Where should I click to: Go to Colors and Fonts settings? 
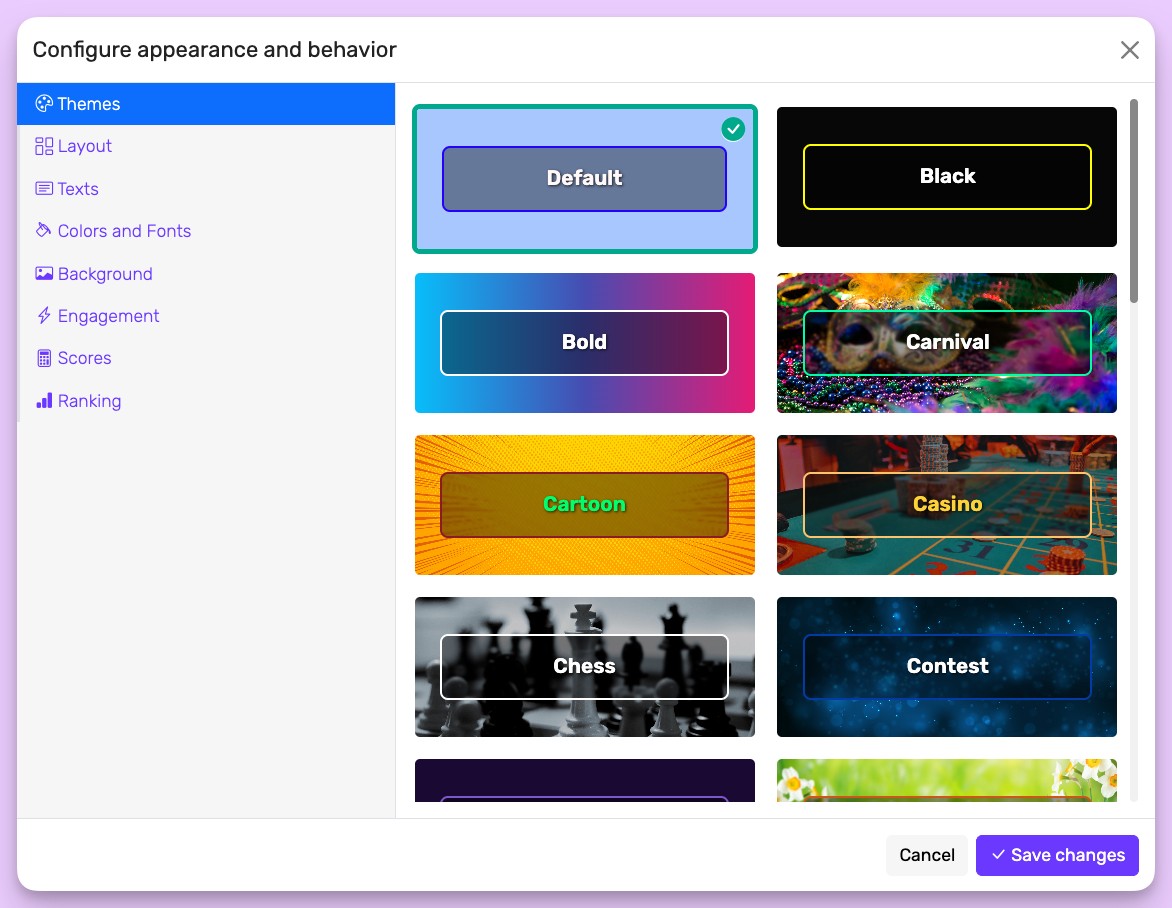[x=206, y=231]
